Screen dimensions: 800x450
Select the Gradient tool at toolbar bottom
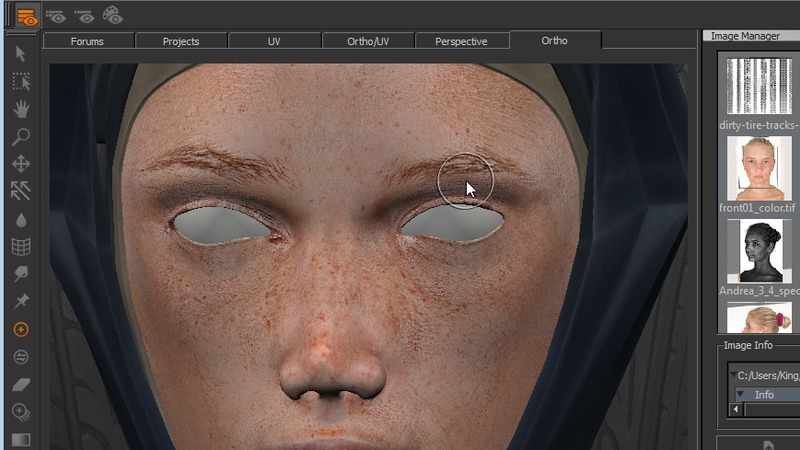coord(20,439)
